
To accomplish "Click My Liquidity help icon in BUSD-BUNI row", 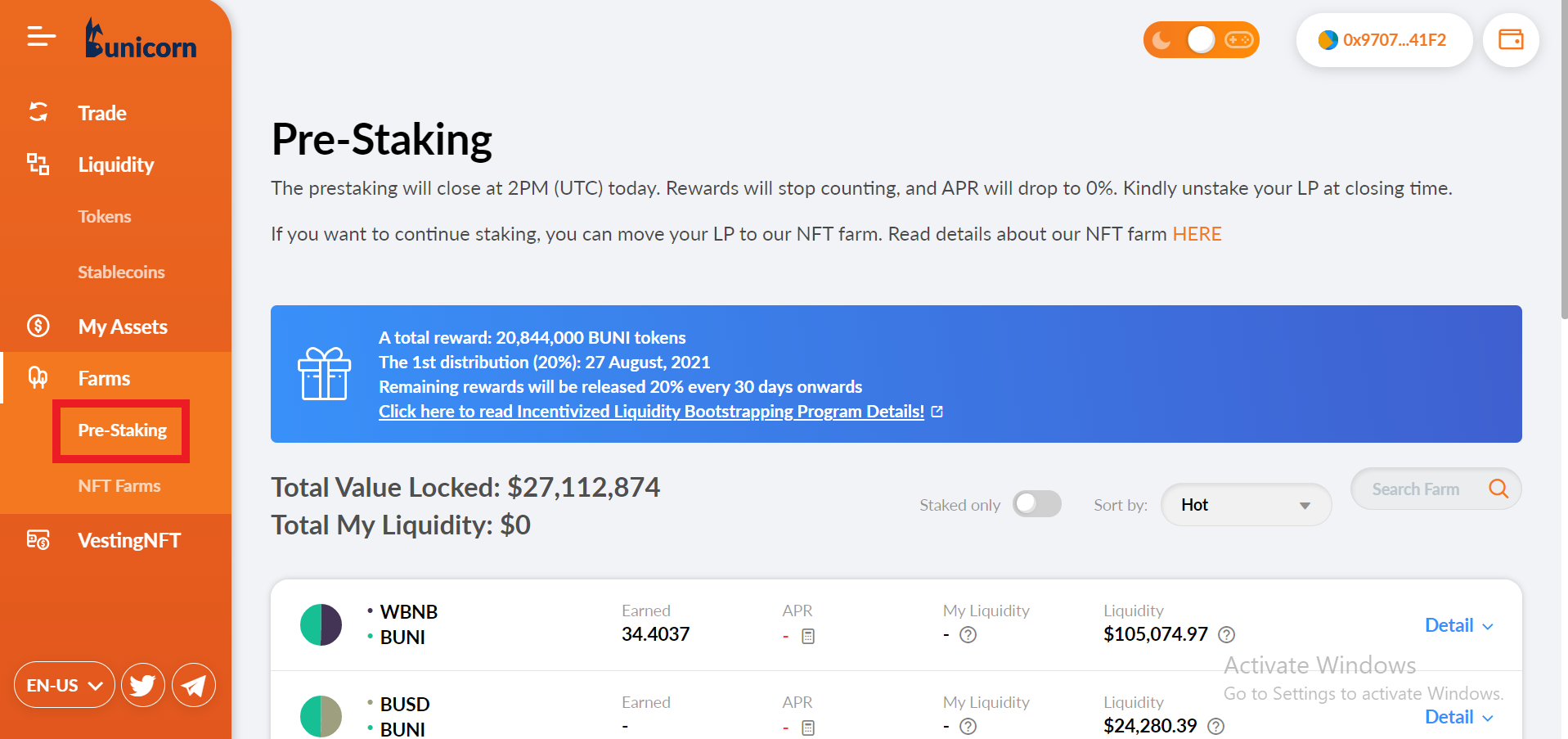I will click(968, 727).
